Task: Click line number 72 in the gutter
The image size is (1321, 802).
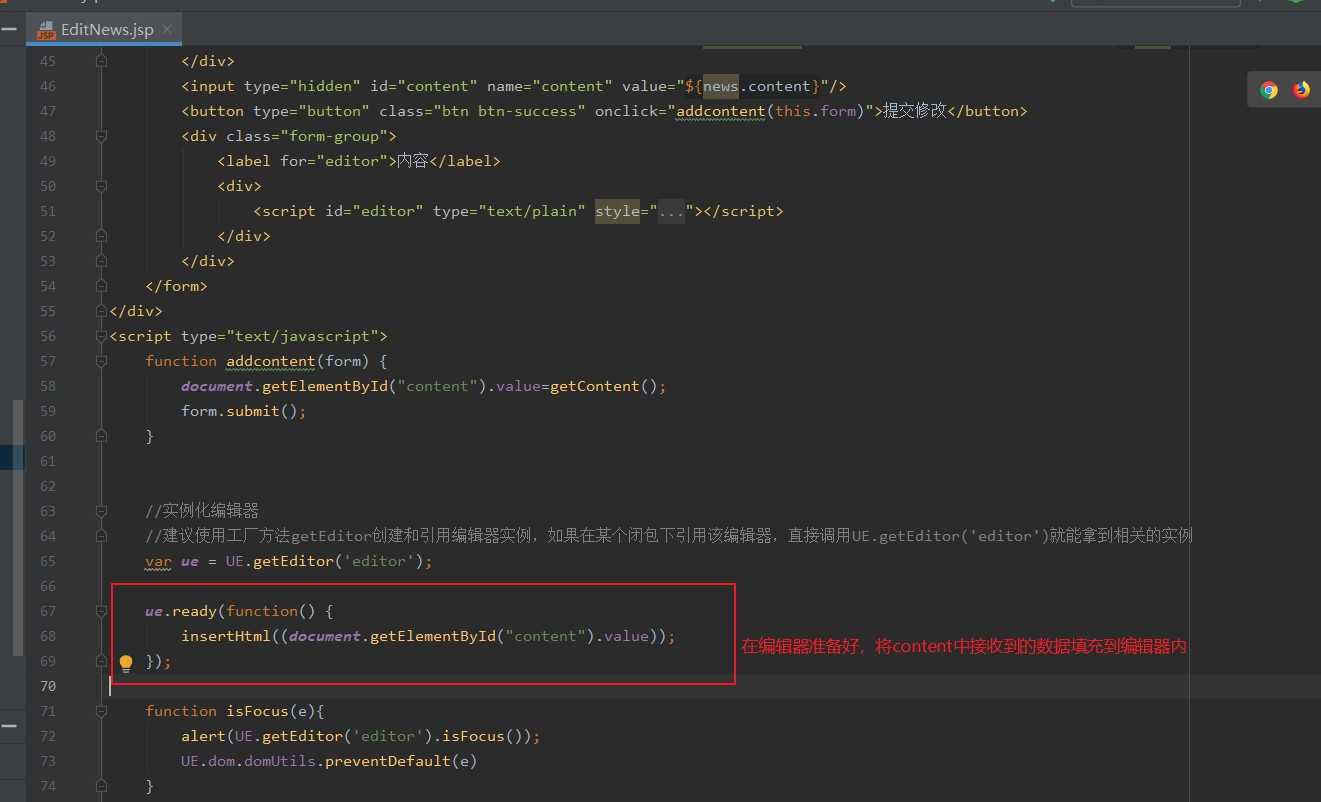Action: 48,736
